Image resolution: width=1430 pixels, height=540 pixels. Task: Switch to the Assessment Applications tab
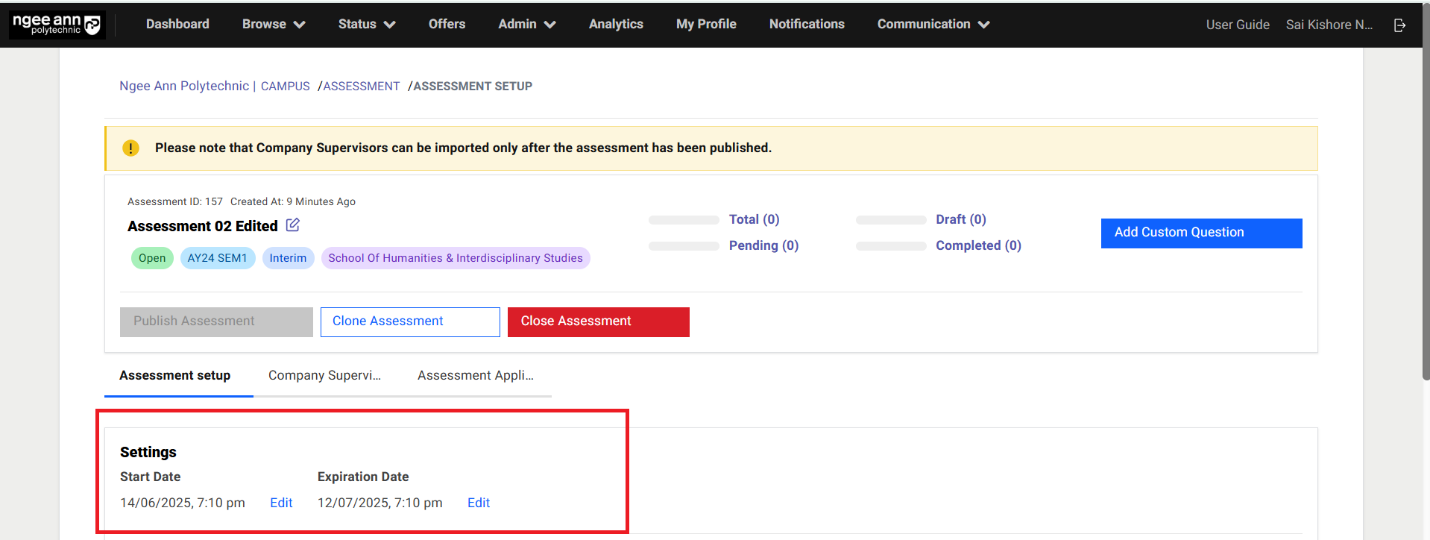tap(475, 376)
